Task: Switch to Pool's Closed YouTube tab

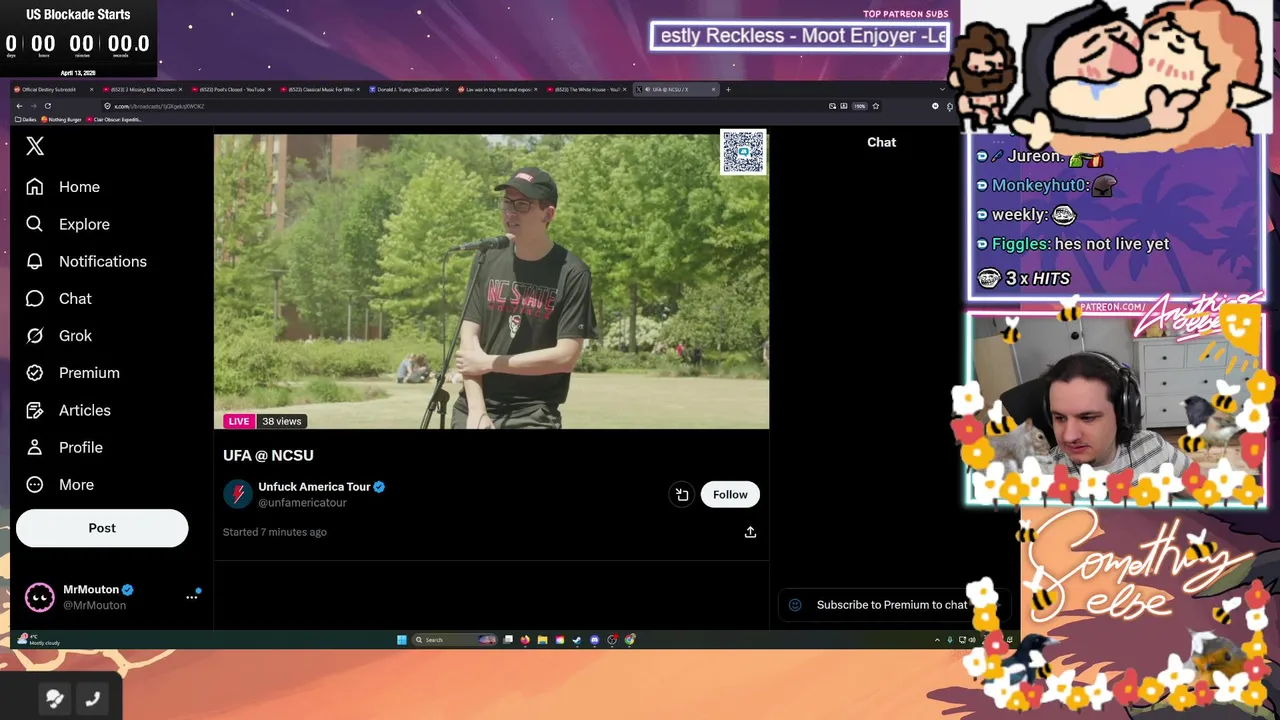Action: click(x=232, y=90)
